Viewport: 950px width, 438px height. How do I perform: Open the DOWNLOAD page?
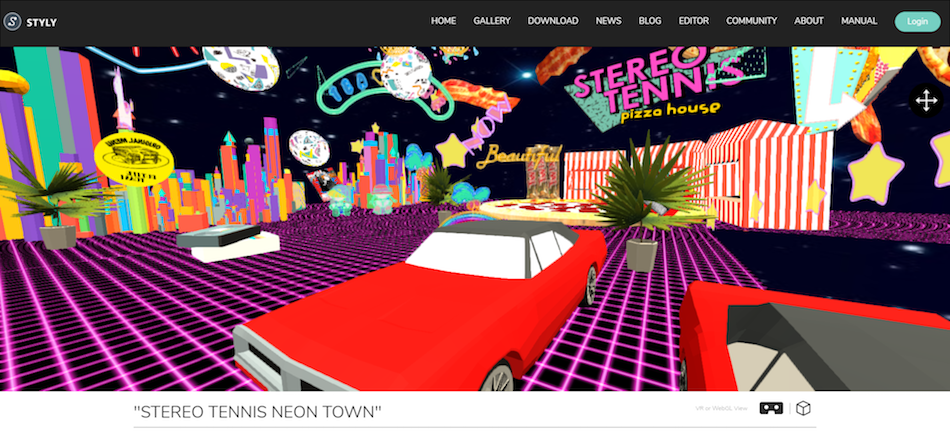(553, 21)
